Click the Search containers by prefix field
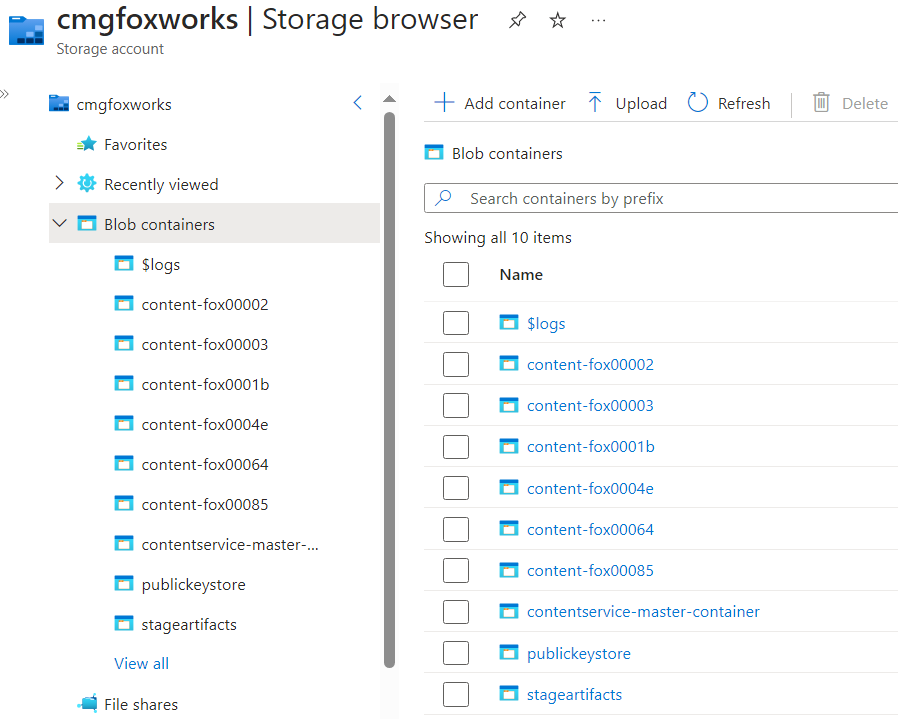Image resolution: width=898 pixels, height=719 pixels. pos(661,198)
